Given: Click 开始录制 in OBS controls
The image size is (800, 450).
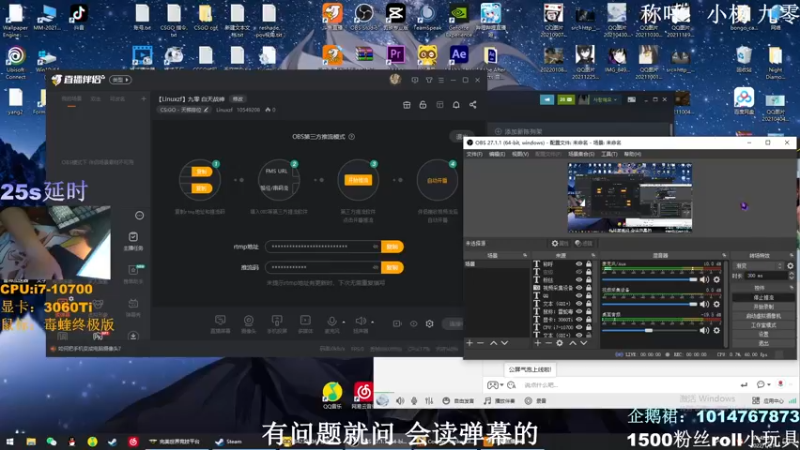Looking at the screenshot, I should [x=763, y=307].
